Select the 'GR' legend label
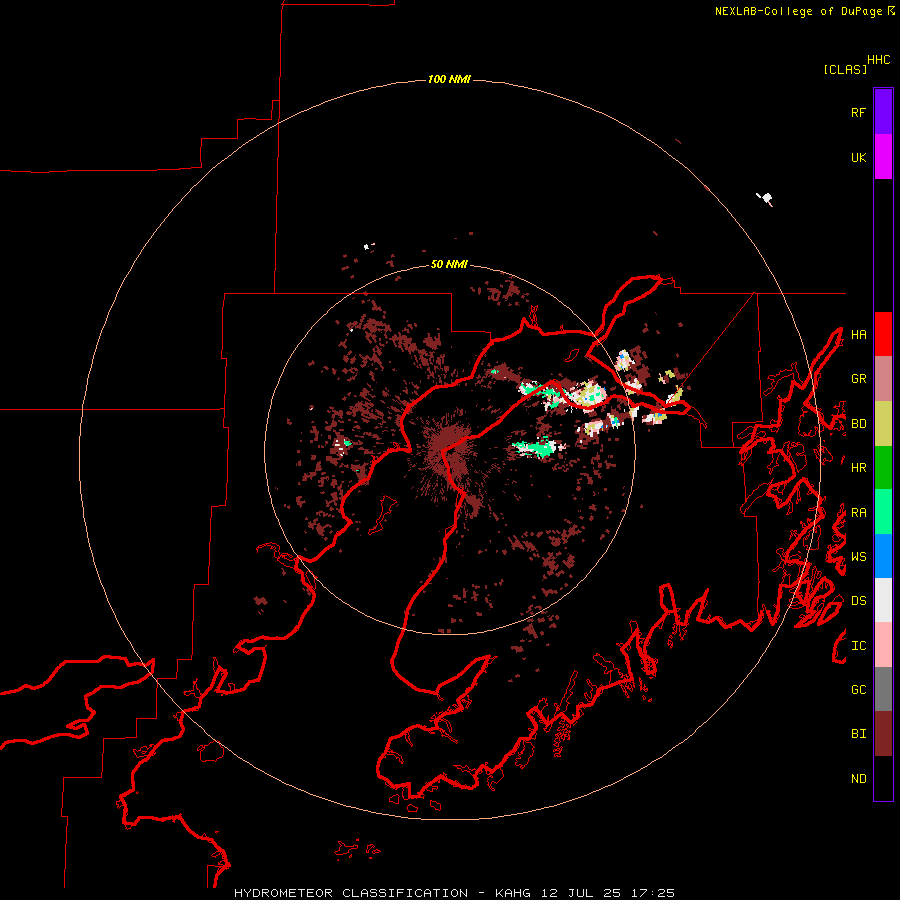This screenshot has width=900, height=900. pyautogui.click(x=858, y=379)
